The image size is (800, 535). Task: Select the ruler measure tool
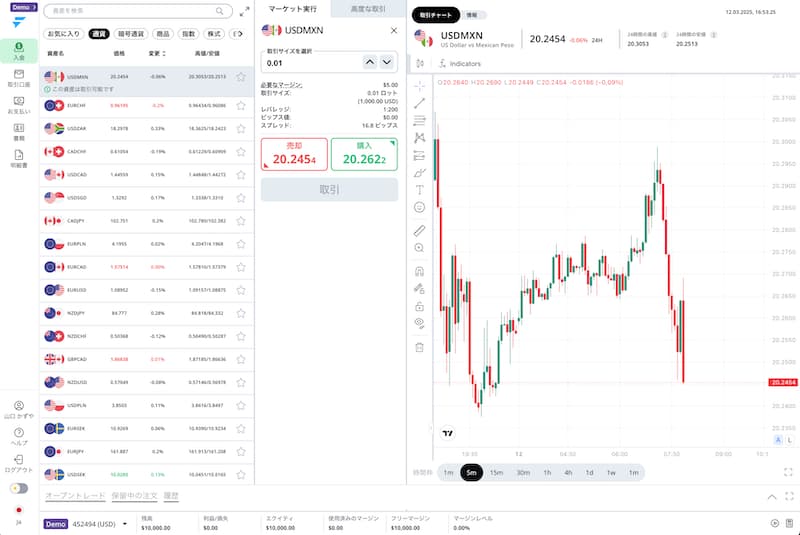pos(420,230)
